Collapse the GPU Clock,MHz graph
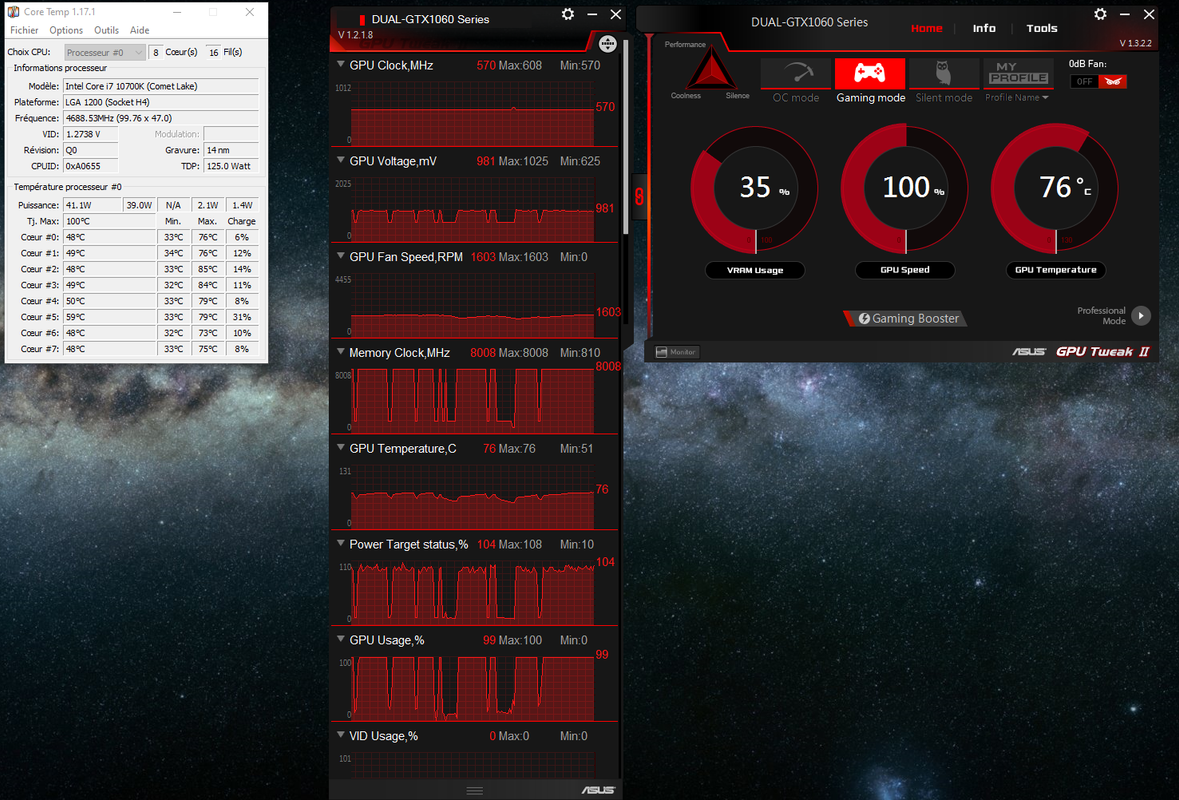Screen dimensions: 1179x800 click(341, 65)
